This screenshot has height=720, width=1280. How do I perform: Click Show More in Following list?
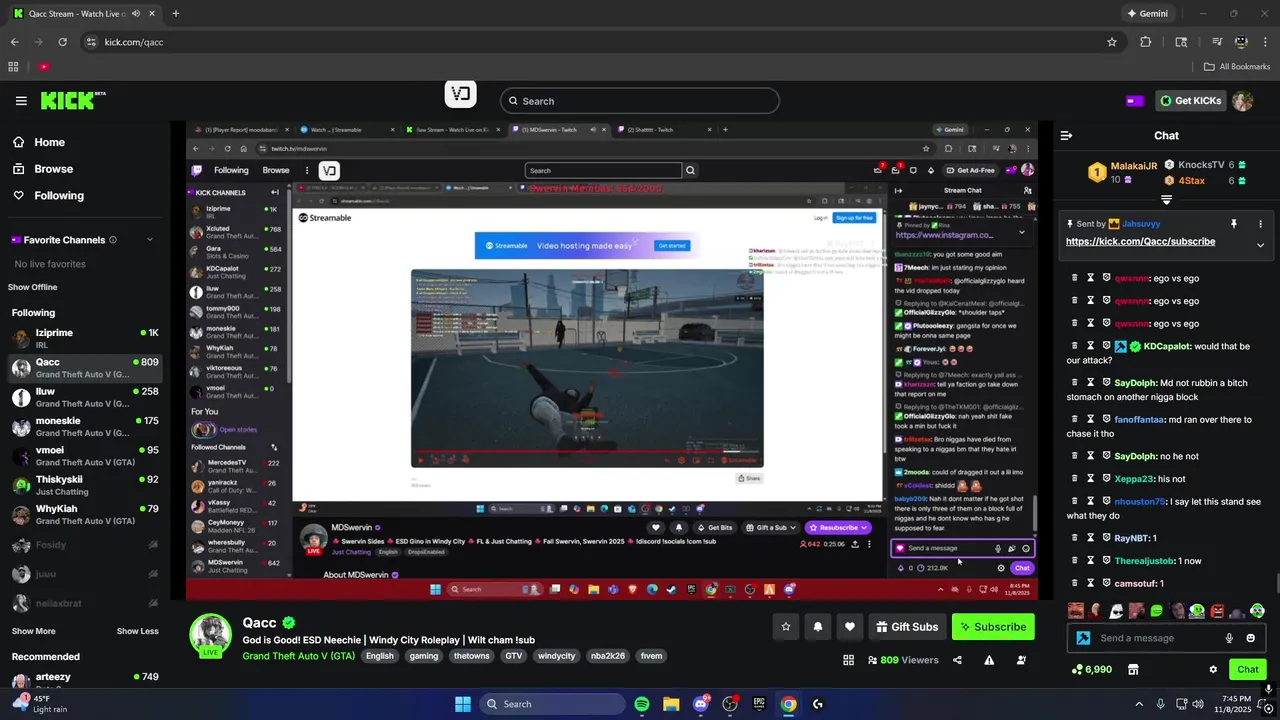pyautogui.click(x=33, y=631)
